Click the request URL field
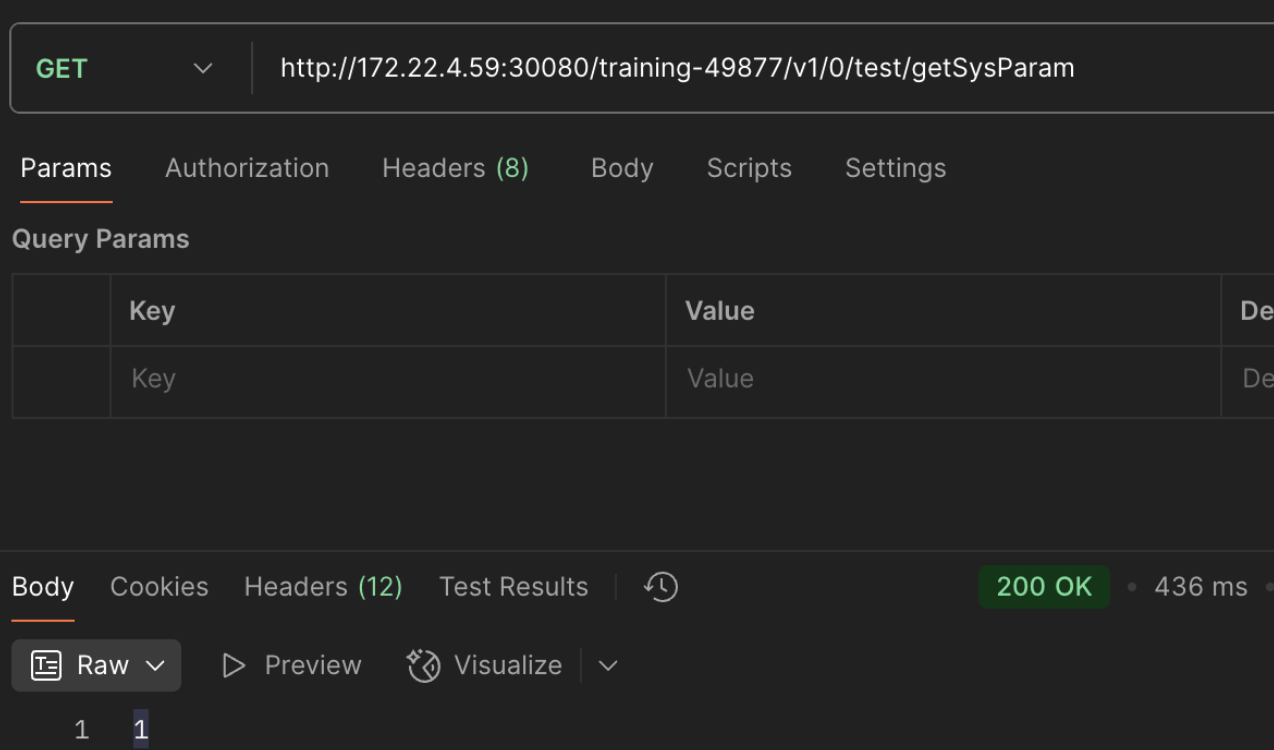1274x750 pixels. (x=677, y=69)
